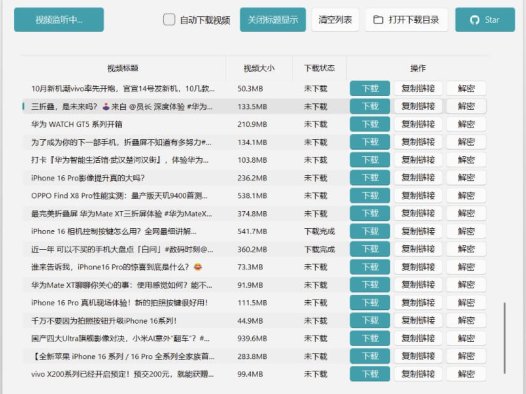Decrypt the 44.9MB 千万不要 video

[x=466, y=321]
